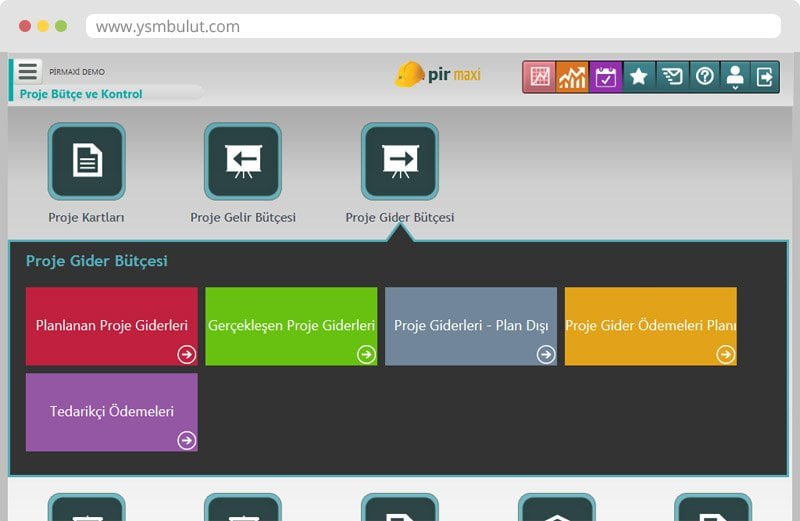The height and width of the screenshot is (521, 800).
Task: Open the Planlanan Proje Giderleri tile
Action: [112, 326]
